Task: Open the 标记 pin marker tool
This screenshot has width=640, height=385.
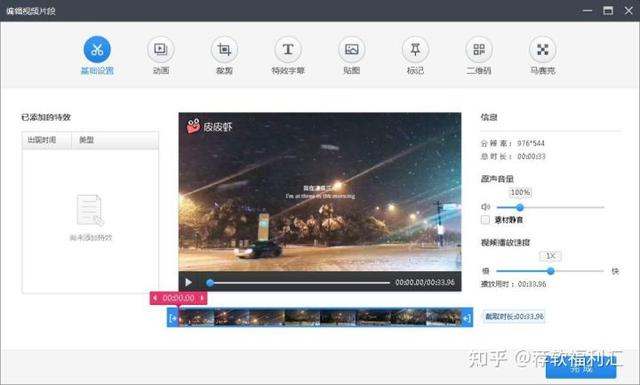Action: pos(415,49)
